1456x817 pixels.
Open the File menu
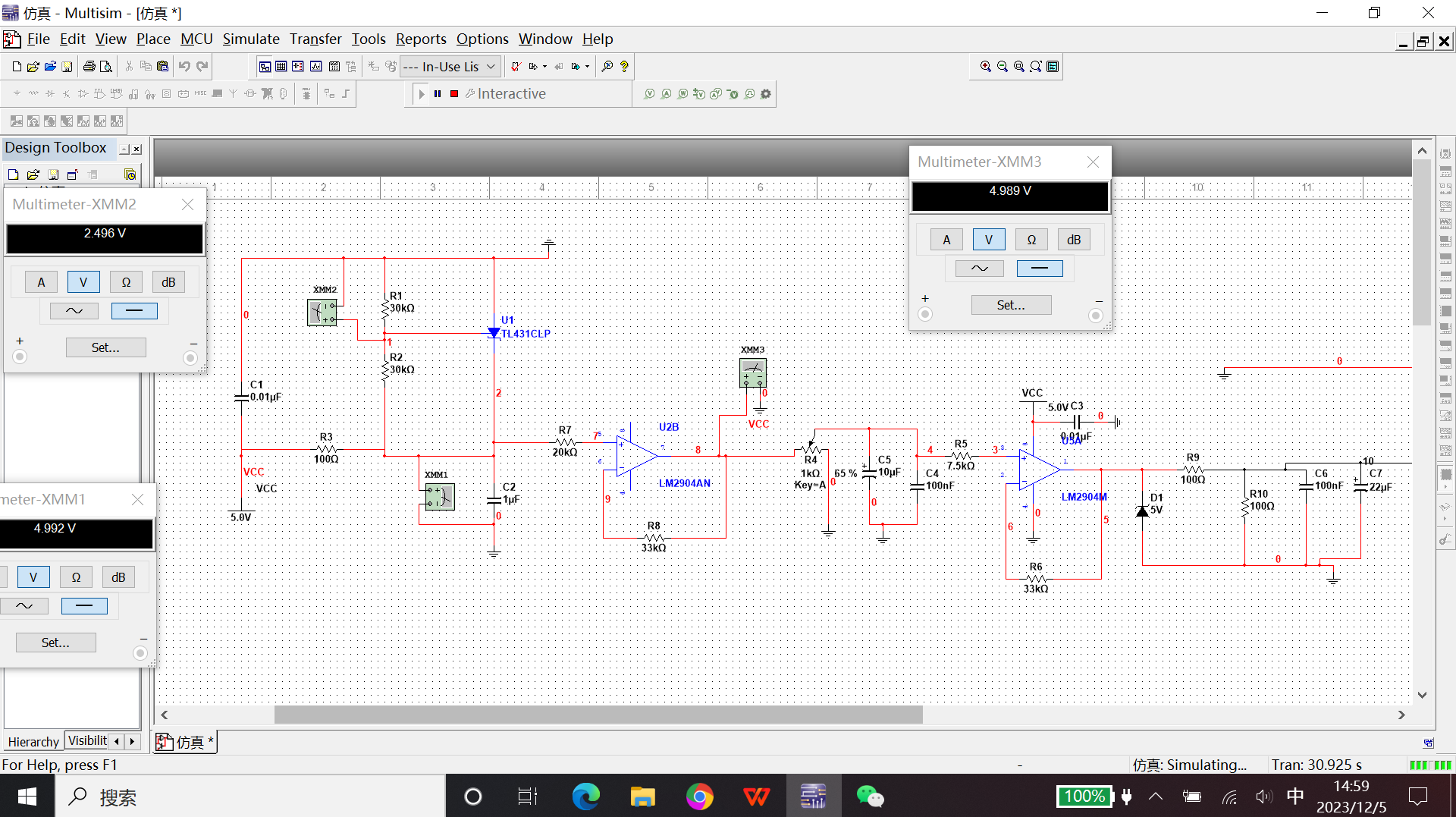point(38,39)
